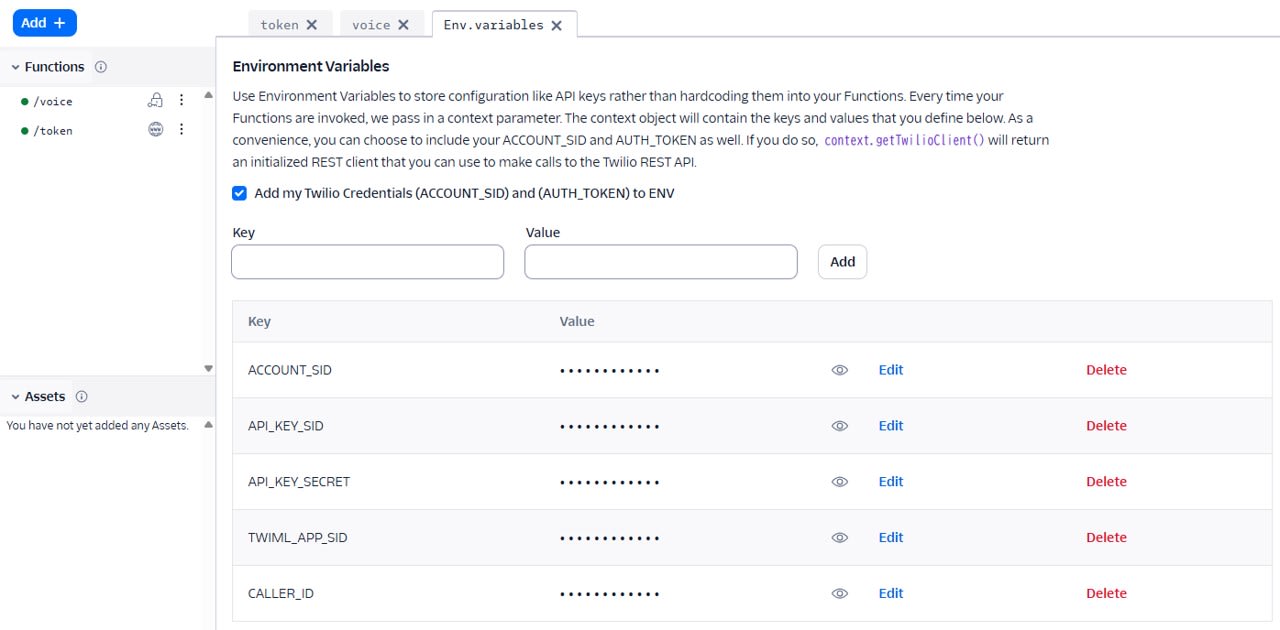Close the token tab
Screen dimensions: 1280x630
(312, 25)
